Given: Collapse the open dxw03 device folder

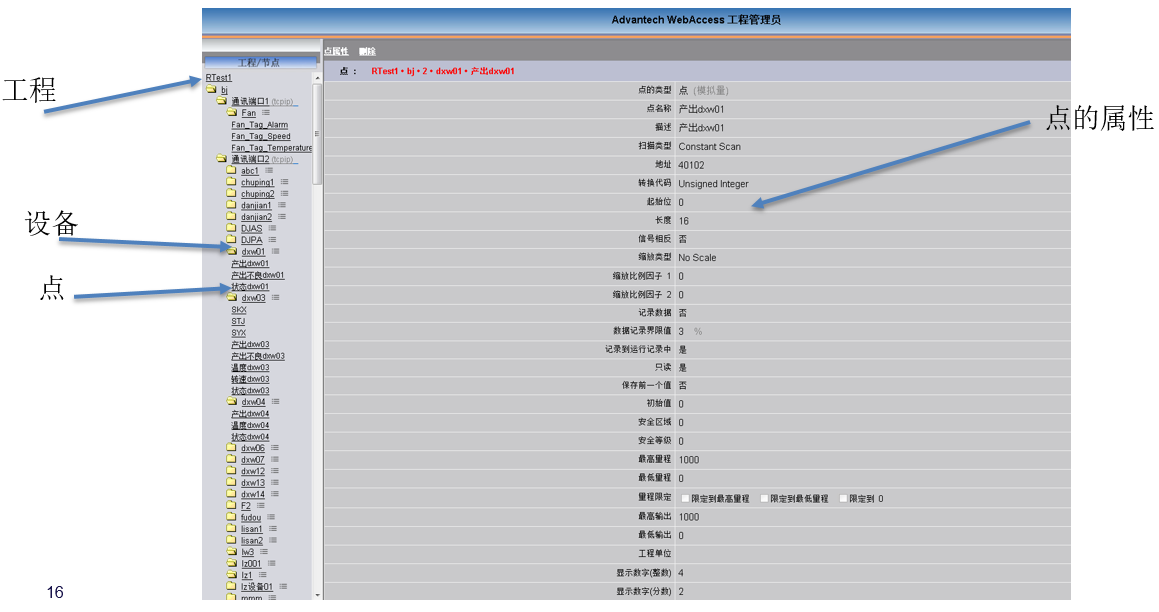Looking at the screenshot, I should coord(231,298).
